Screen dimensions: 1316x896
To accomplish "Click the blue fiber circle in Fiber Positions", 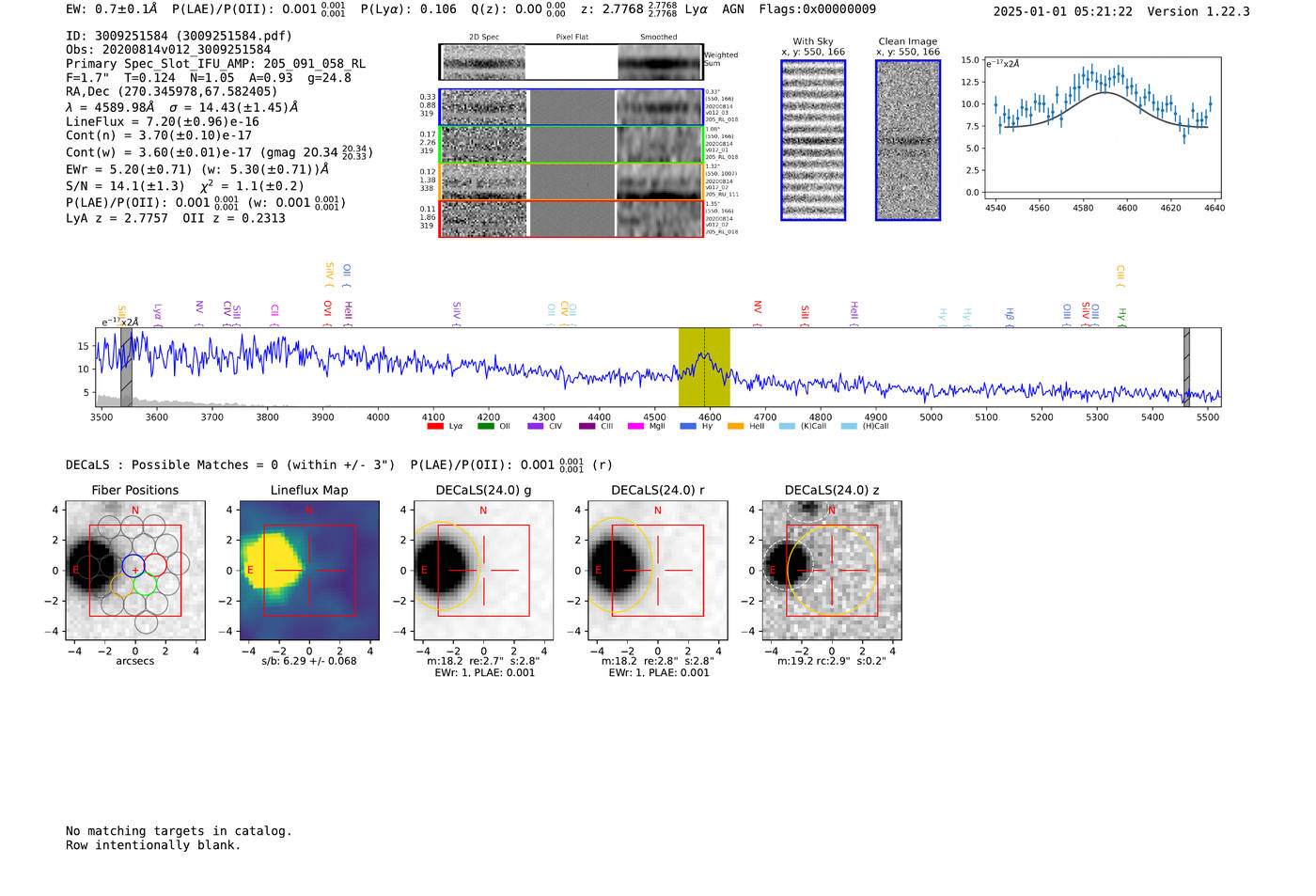I will tap(133, 565).
